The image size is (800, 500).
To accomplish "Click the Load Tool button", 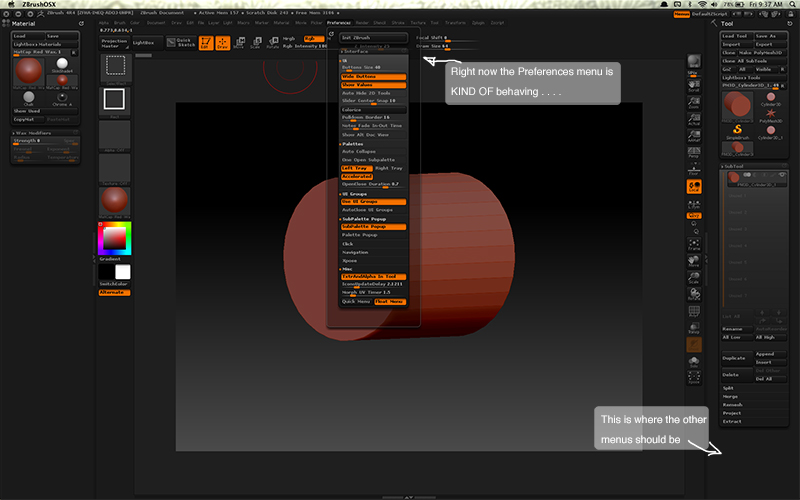I will tap(737, 36).
